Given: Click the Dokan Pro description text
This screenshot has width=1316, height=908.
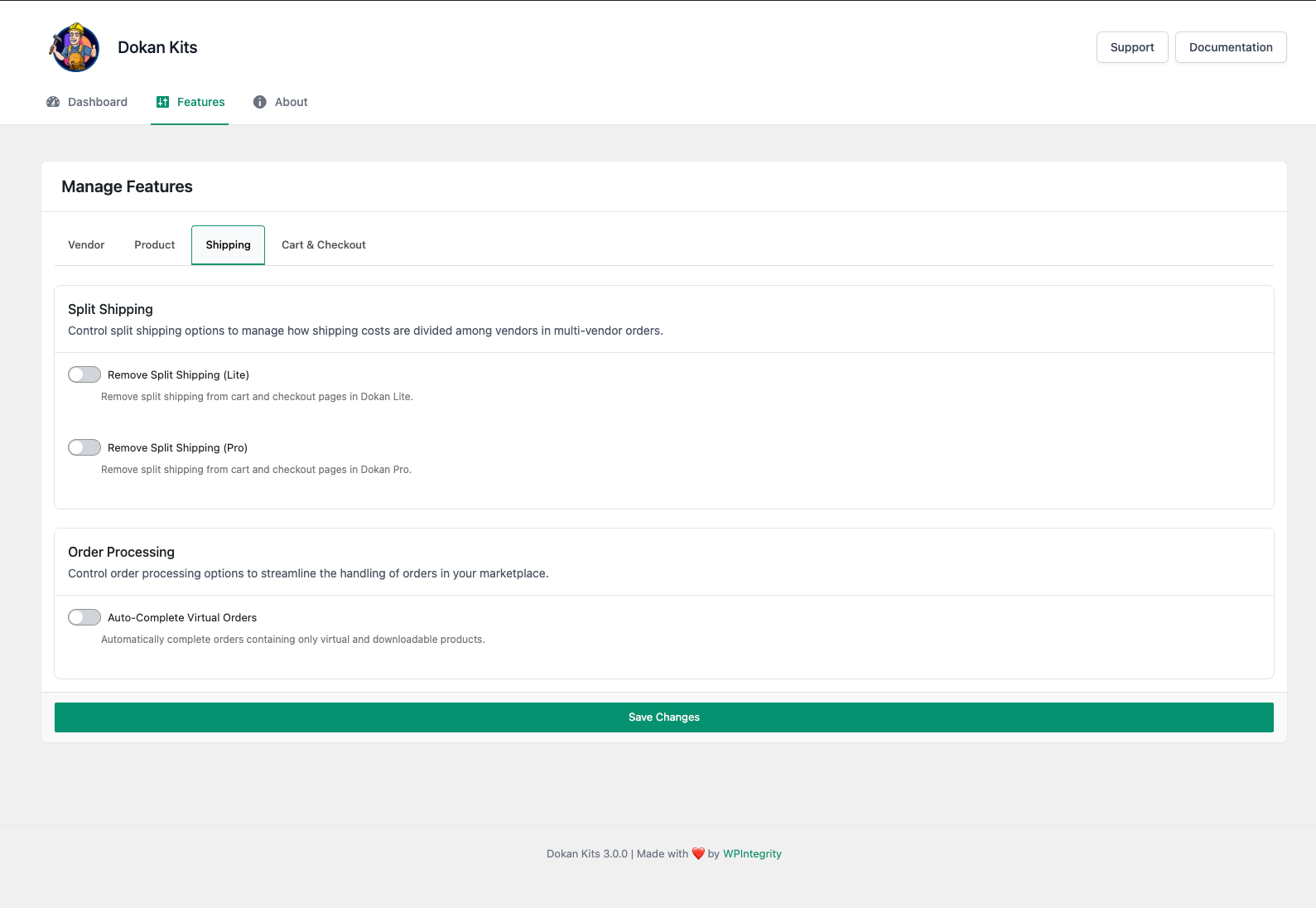Looking at the screenshot, I should click(256, 470).
